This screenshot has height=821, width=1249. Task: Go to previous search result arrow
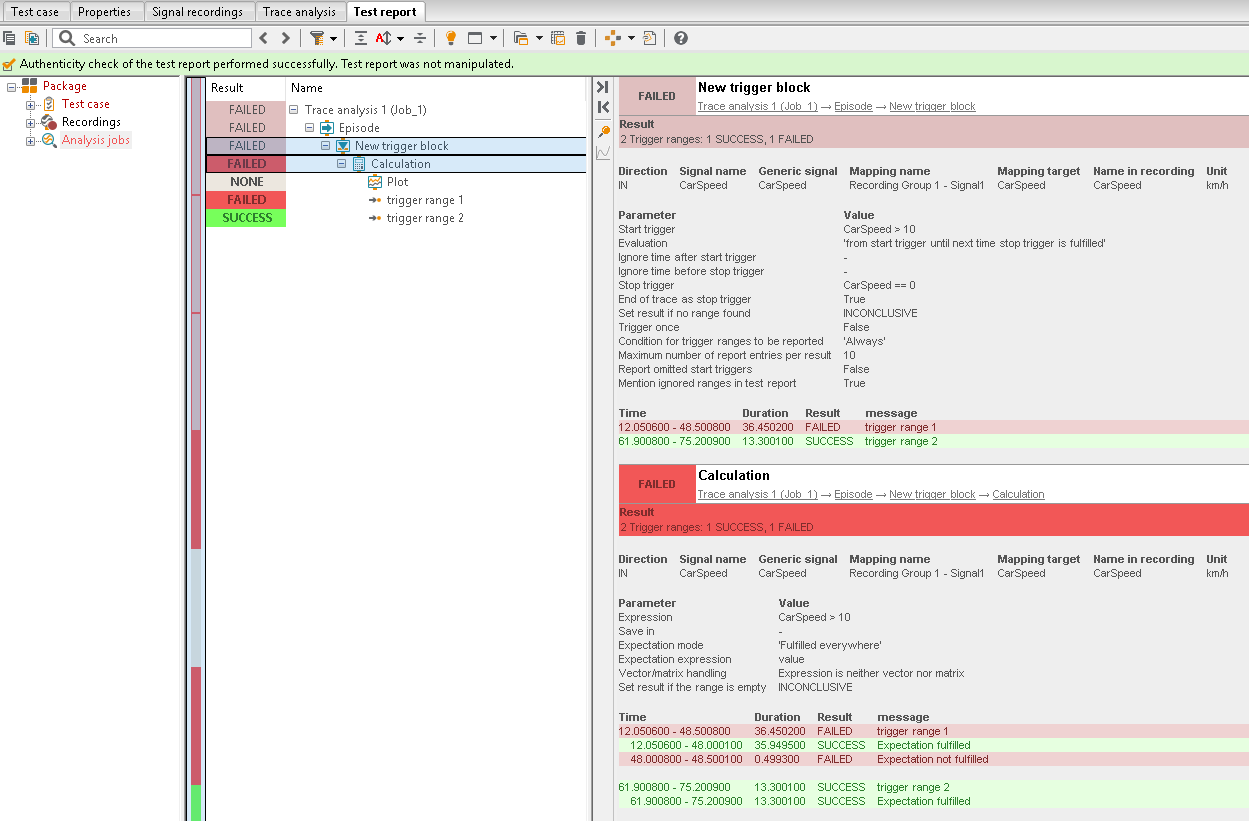coord(264,38)
